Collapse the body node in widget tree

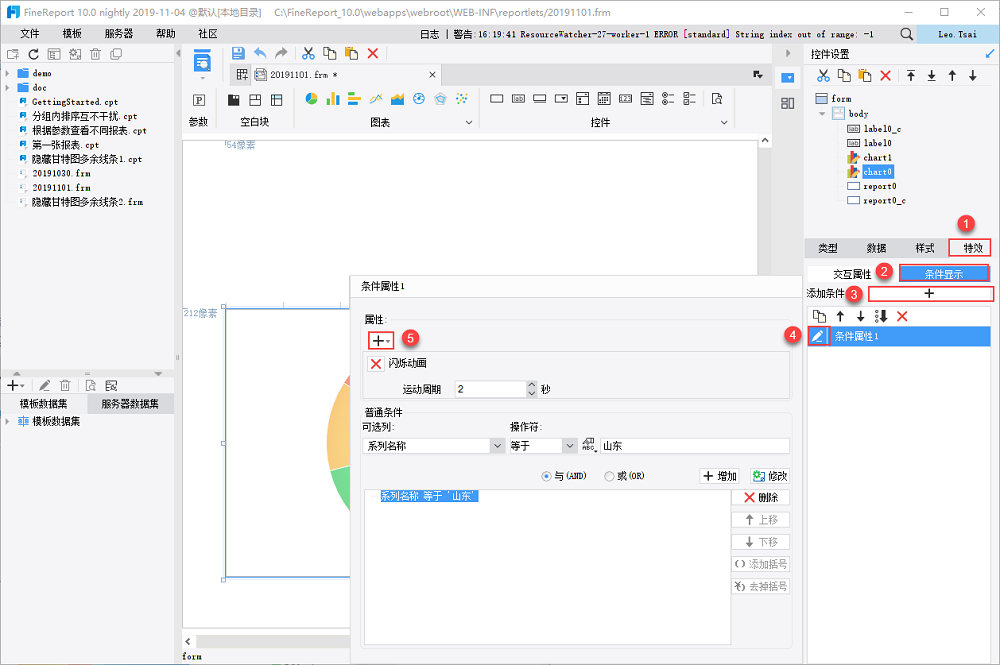823,114
